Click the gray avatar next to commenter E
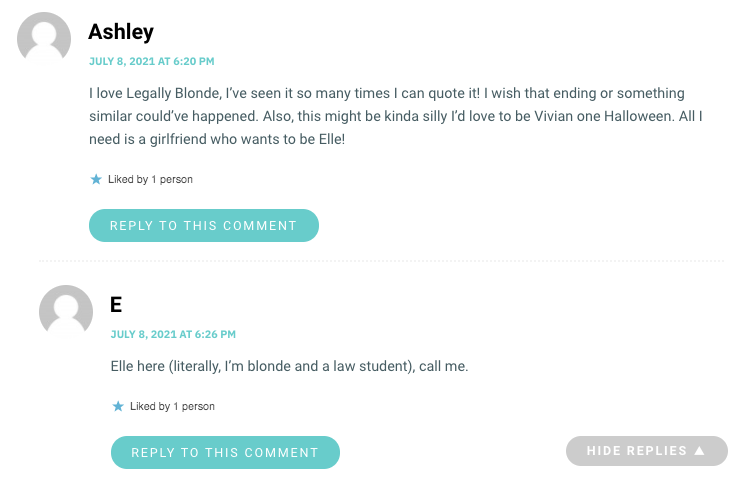The image size is (743, 481). point(66,312)
